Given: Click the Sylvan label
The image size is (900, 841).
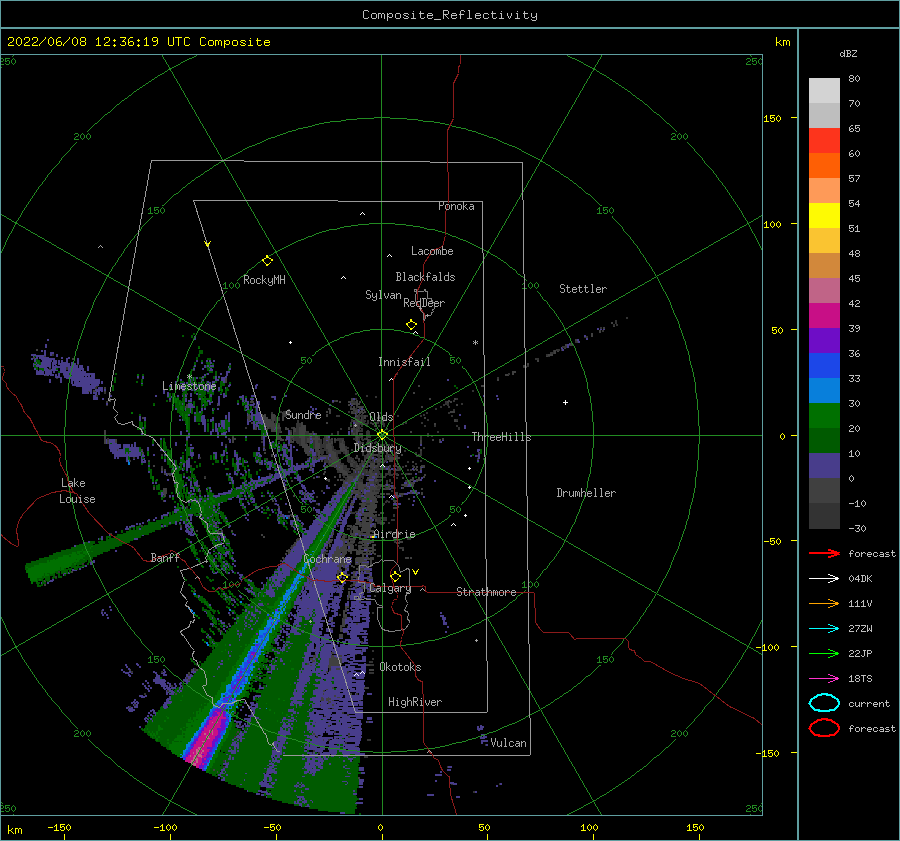Looking at the screenshot, I should click(x=383, y=295).
